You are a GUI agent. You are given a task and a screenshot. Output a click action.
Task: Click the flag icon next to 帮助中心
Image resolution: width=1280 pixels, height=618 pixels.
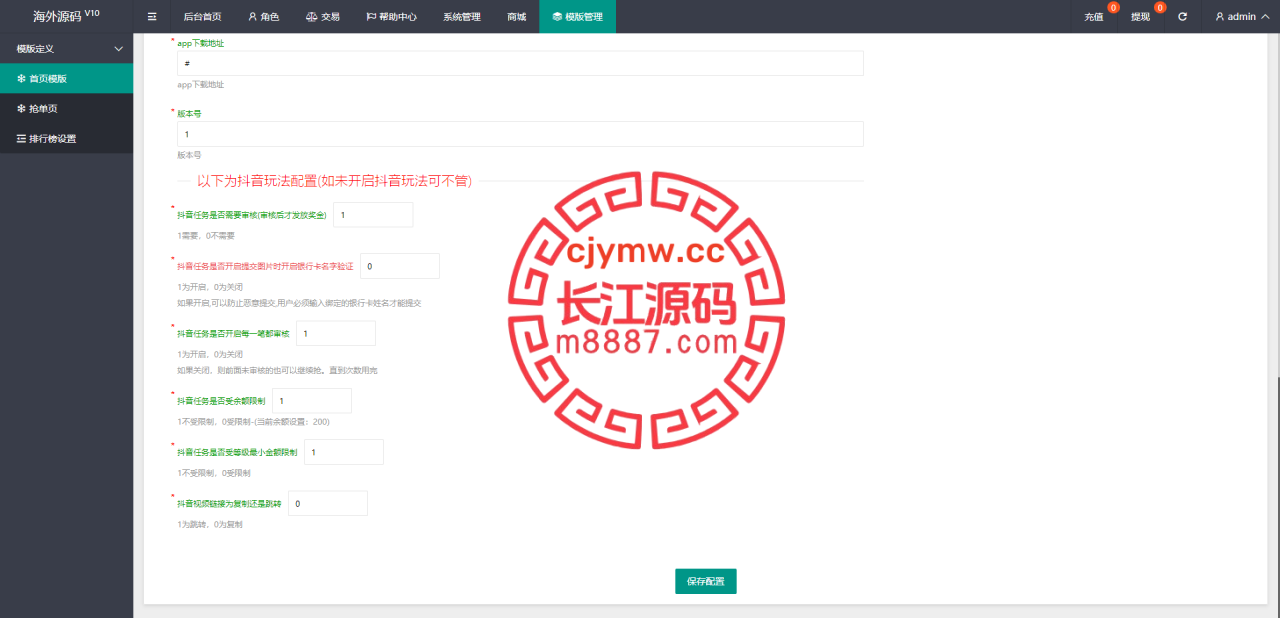click(x=371, y=17)
